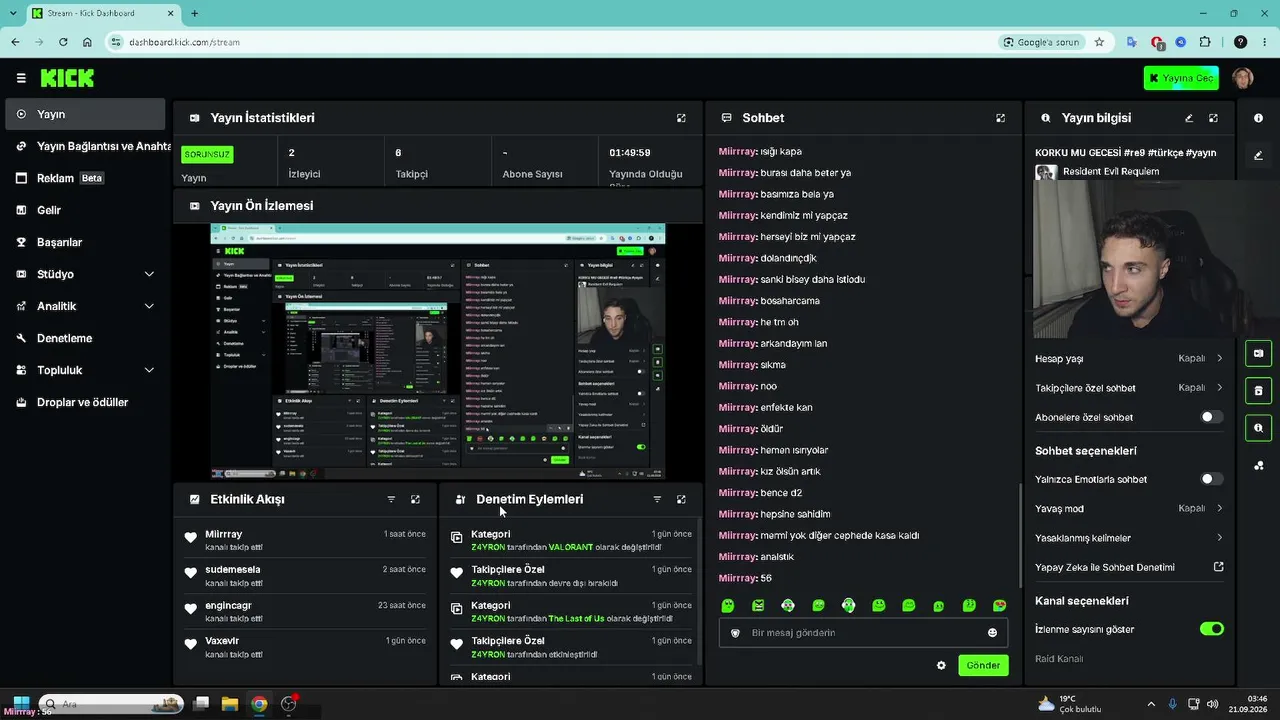Open Takipçilere özel sohbet options
Viewport: 1280px width, 720px height.
[x=1129, y=388]
